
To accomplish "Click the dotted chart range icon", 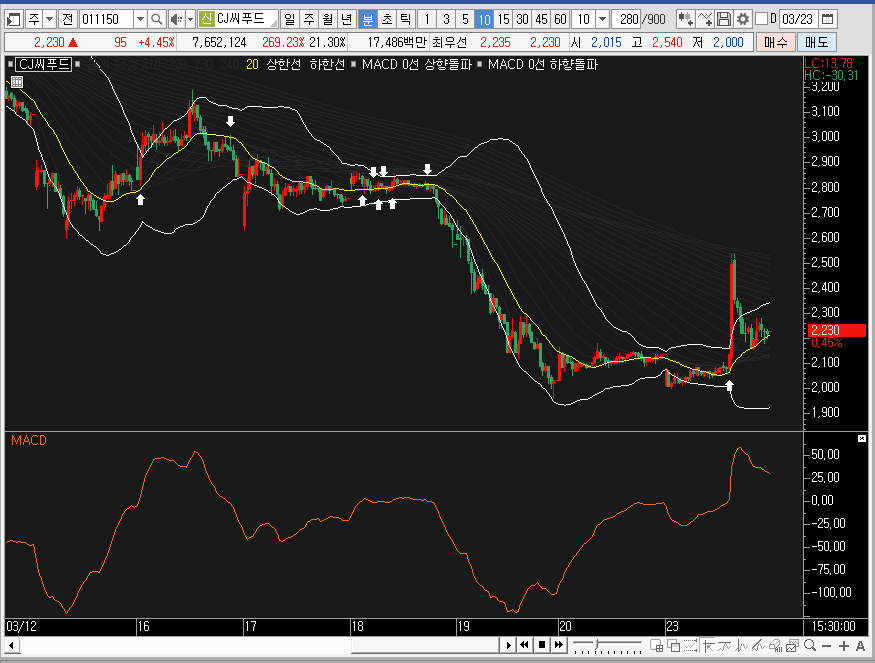I will 690,646.
